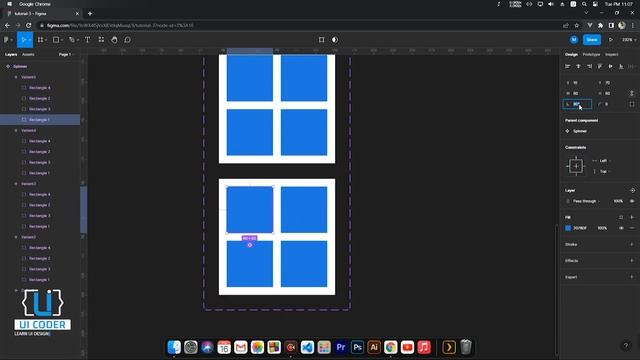Viewport: 640px width, 360px height.
Task: Select the Text tool
Action: point(87,40)
